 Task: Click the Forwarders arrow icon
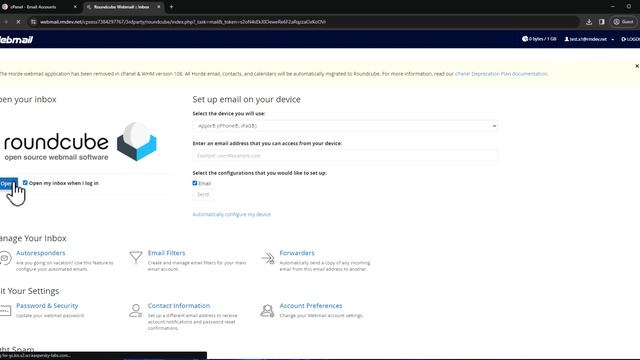tap(268, 258)
